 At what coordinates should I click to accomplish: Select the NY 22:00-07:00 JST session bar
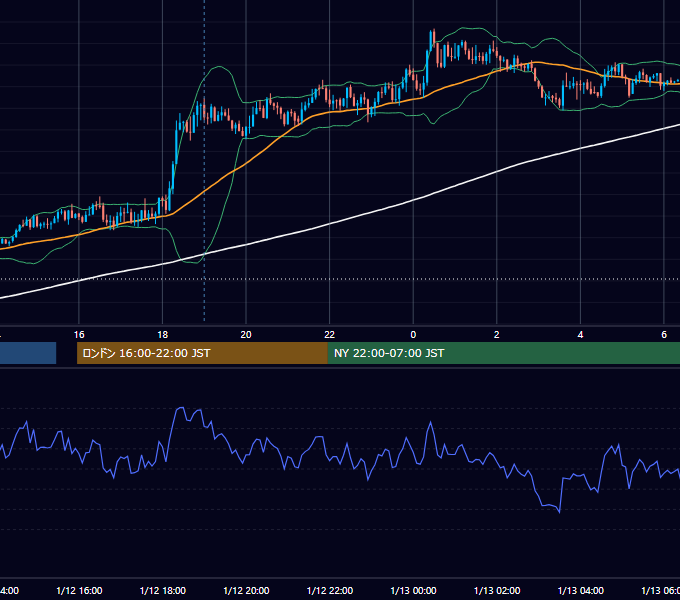click(503, 353)
